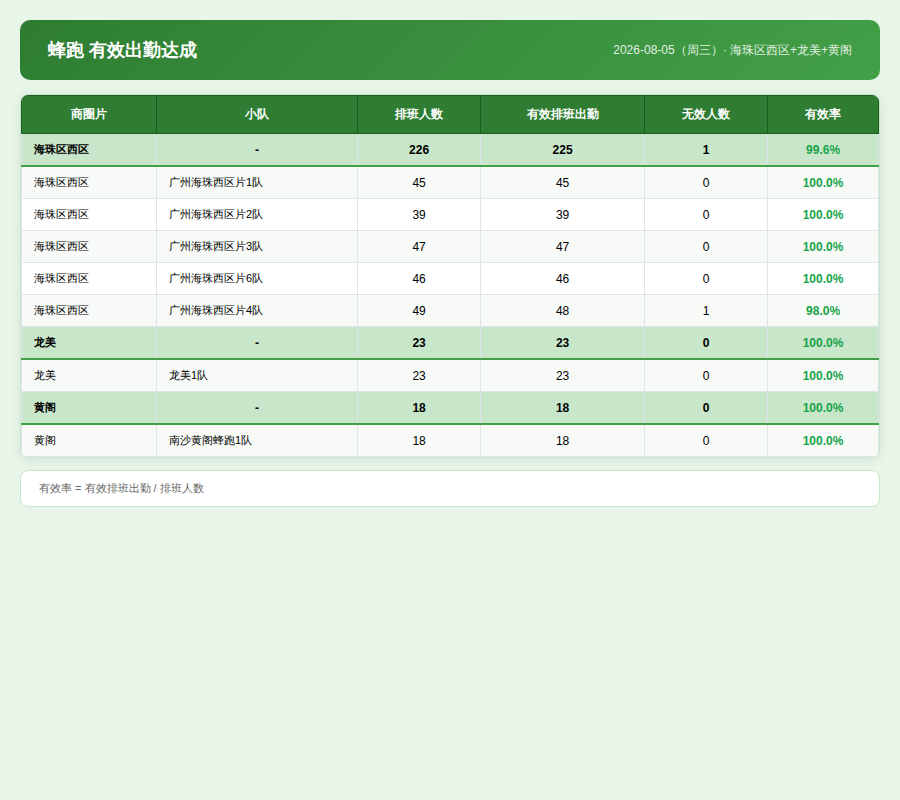
Task: Click bold 23 排班人数 in 龙美 summary
Action: coord(419,343)
